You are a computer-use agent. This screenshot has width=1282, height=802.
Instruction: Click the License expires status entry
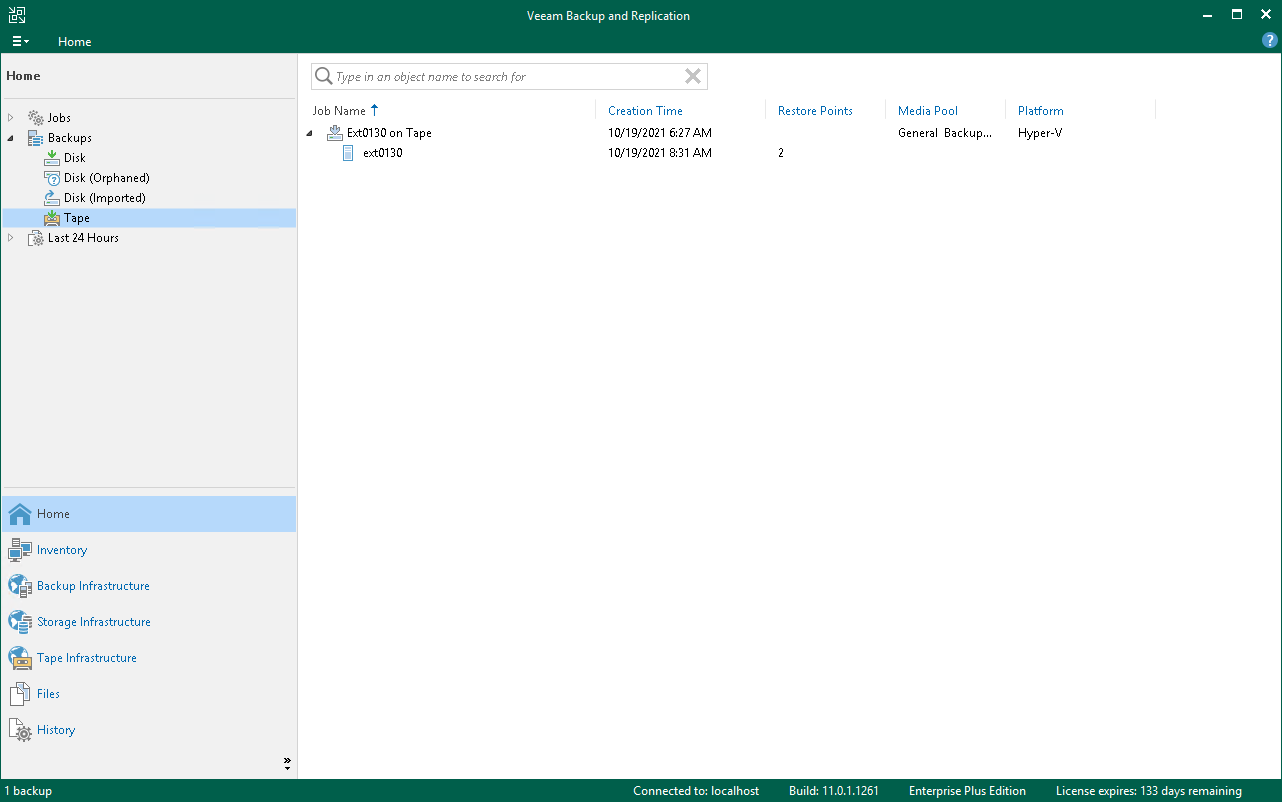[1149, 791]
